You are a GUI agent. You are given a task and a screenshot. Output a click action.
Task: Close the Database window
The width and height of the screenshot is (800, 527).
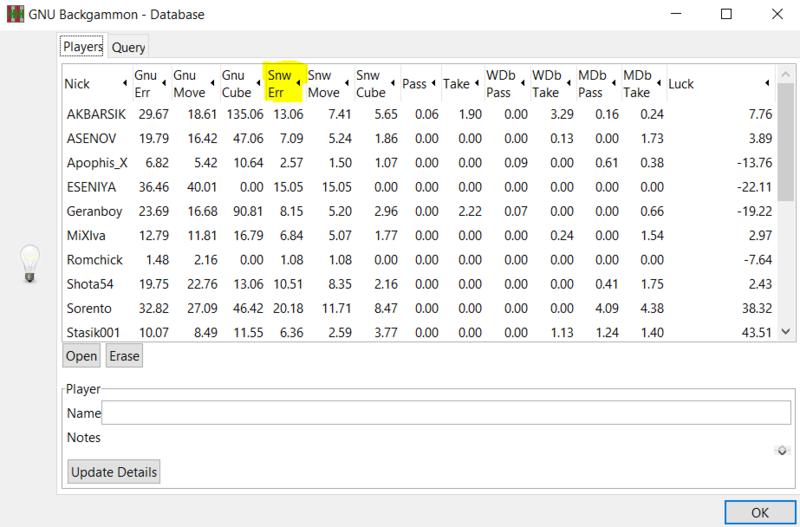coord(777,14)
